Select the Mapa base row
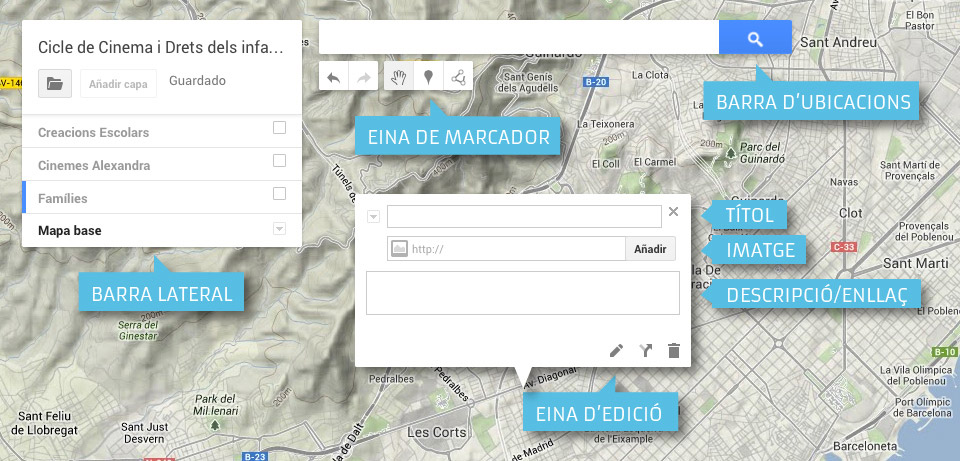This screenshot has height=461, width=960. point(162,231)
